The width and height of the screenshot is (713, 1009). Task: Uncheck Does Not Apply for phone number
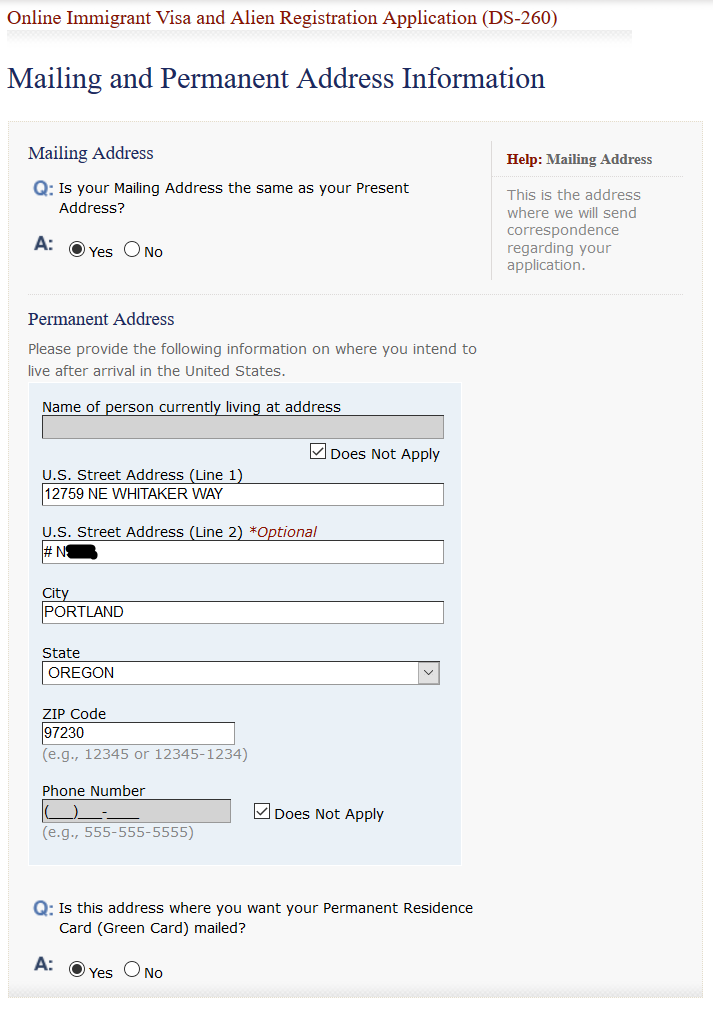coord(262,811)
